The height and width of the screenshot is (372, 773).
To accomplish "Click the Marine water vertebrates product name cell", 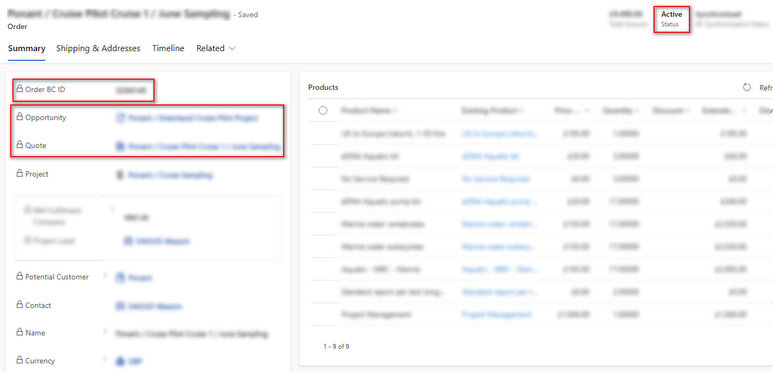I will coord(382,224).
